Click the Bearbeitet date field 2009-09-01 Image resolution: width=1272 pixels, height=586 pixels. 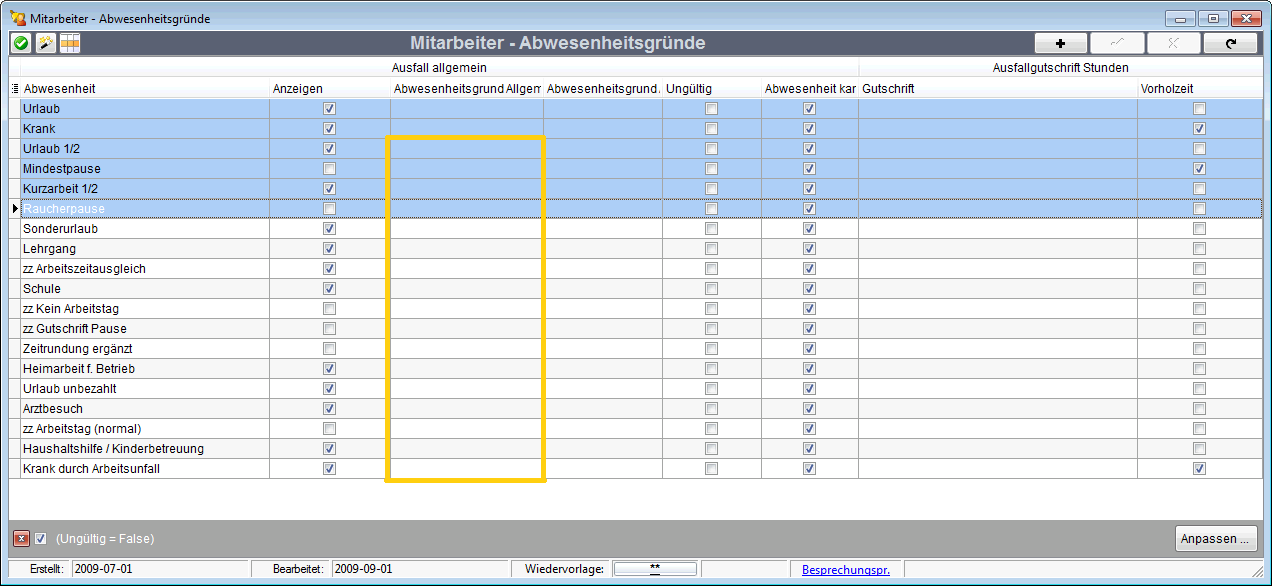pyautogui.click(x=420, y=569)
